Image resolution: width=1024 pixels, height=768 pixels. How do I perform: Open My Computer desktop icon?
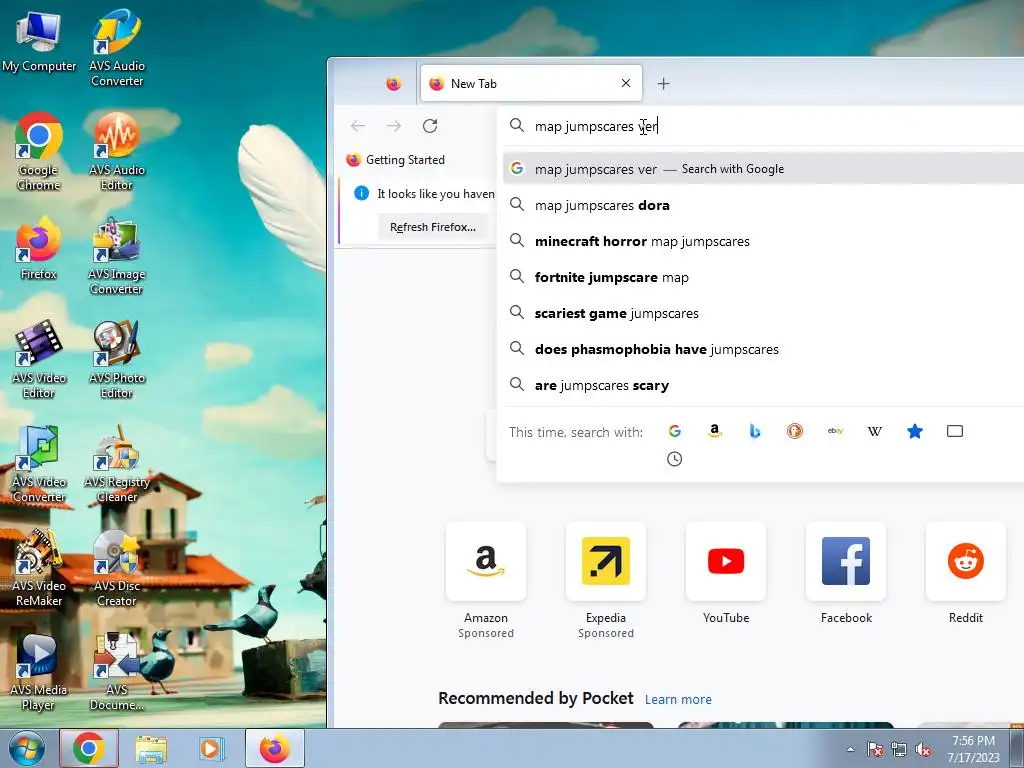tap(39, 41)
